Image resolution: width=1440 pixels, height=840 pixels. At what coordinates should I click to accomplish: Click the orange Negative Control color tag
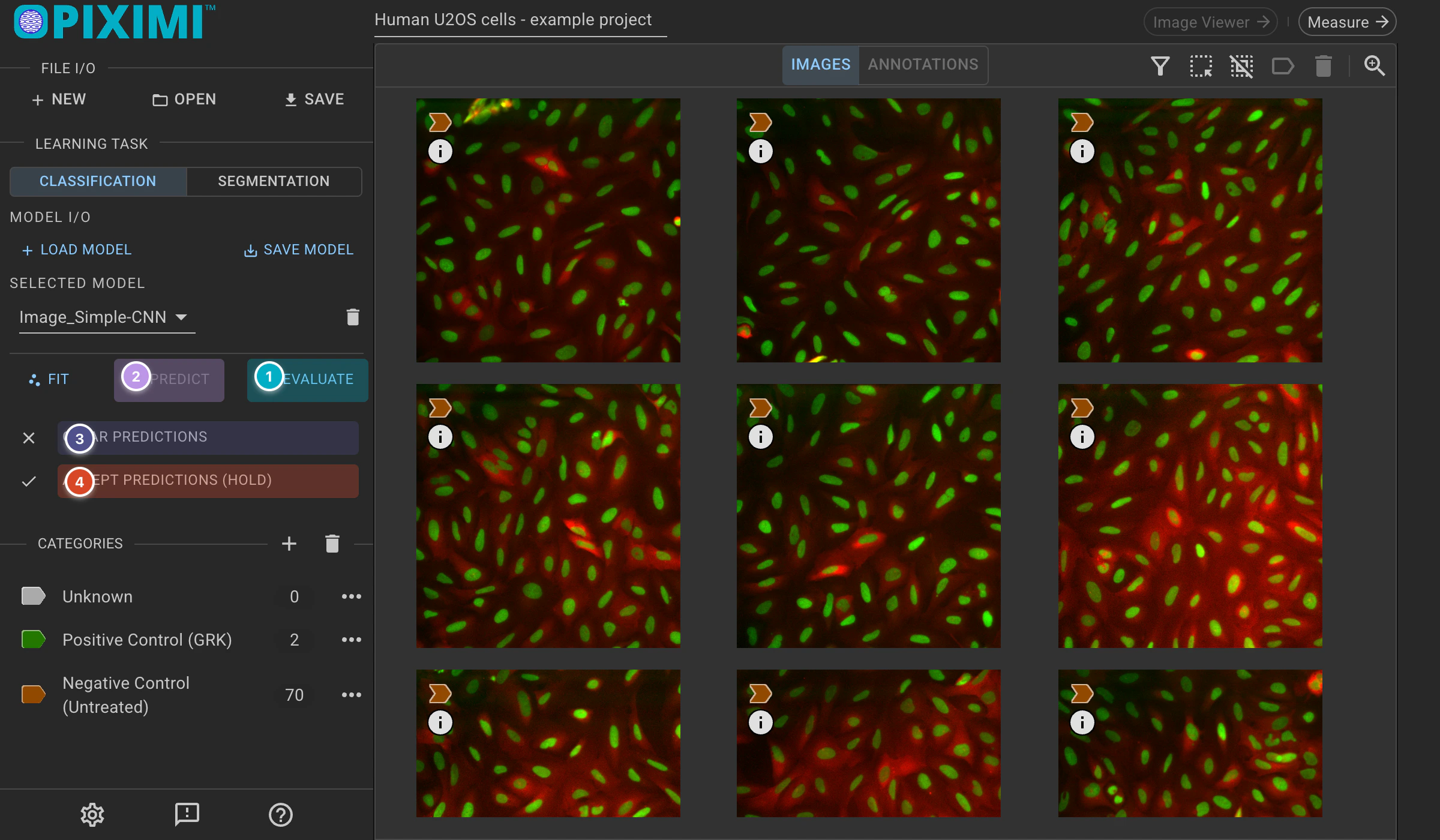[x=33, y=694]
